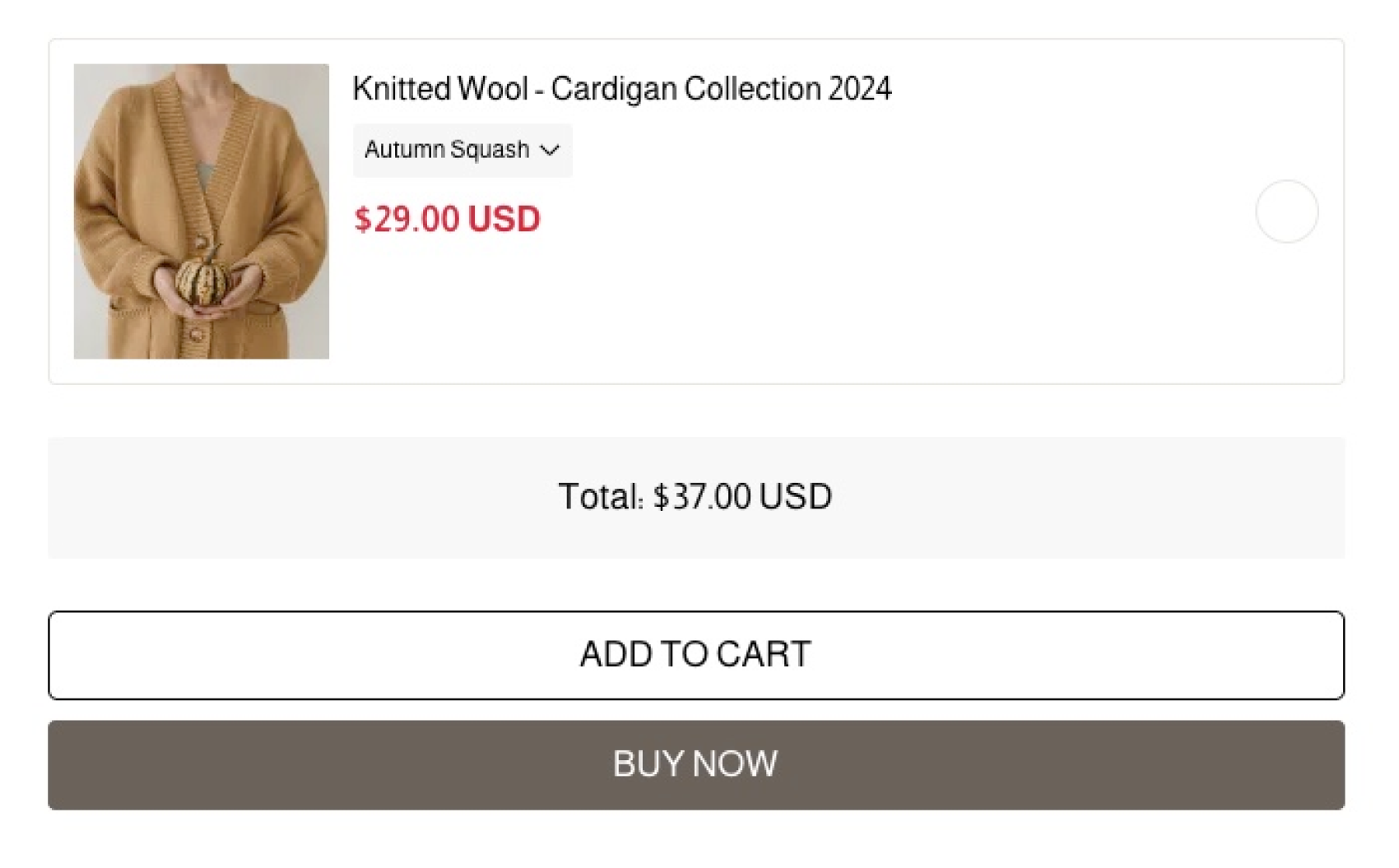The image size is (1399, 868).
Task: Click the ADD TO CART button
Action: 695,655
